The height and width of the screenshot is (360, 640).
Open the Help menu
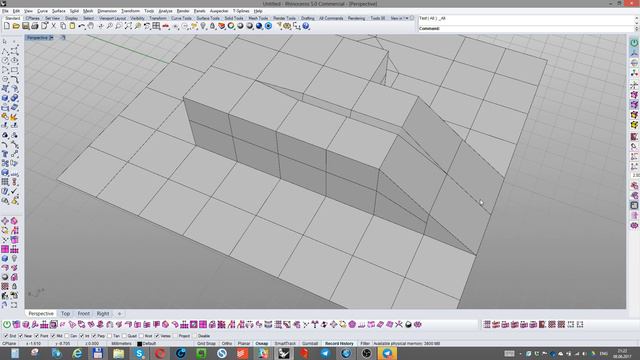point(258,11)
